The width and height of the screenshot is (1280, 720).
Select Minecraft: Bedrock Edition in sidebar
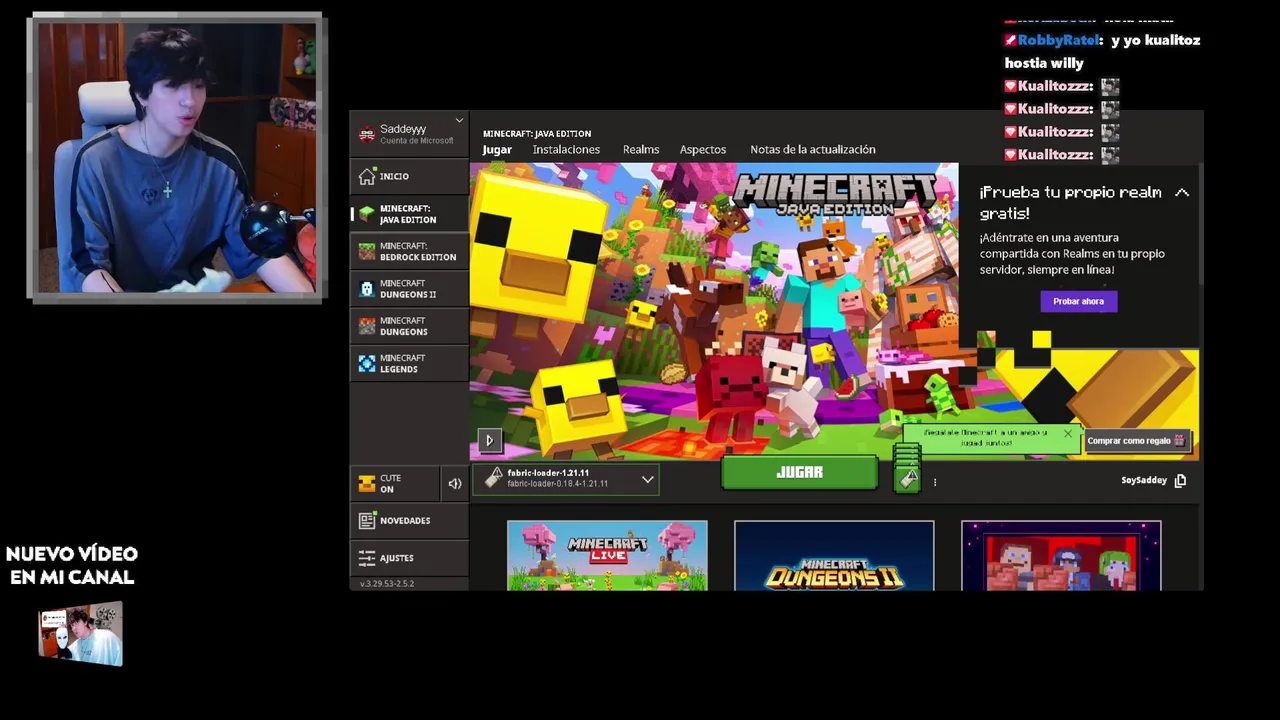point(409,251)
